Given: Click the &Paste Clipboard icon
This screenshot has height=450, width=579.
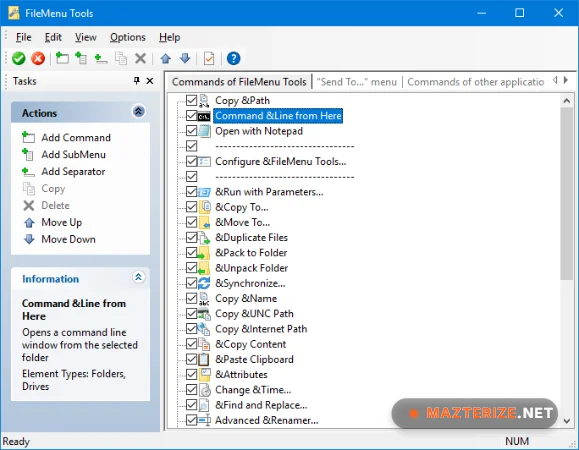Looking at the screenshot, I should tap(204, 359).
